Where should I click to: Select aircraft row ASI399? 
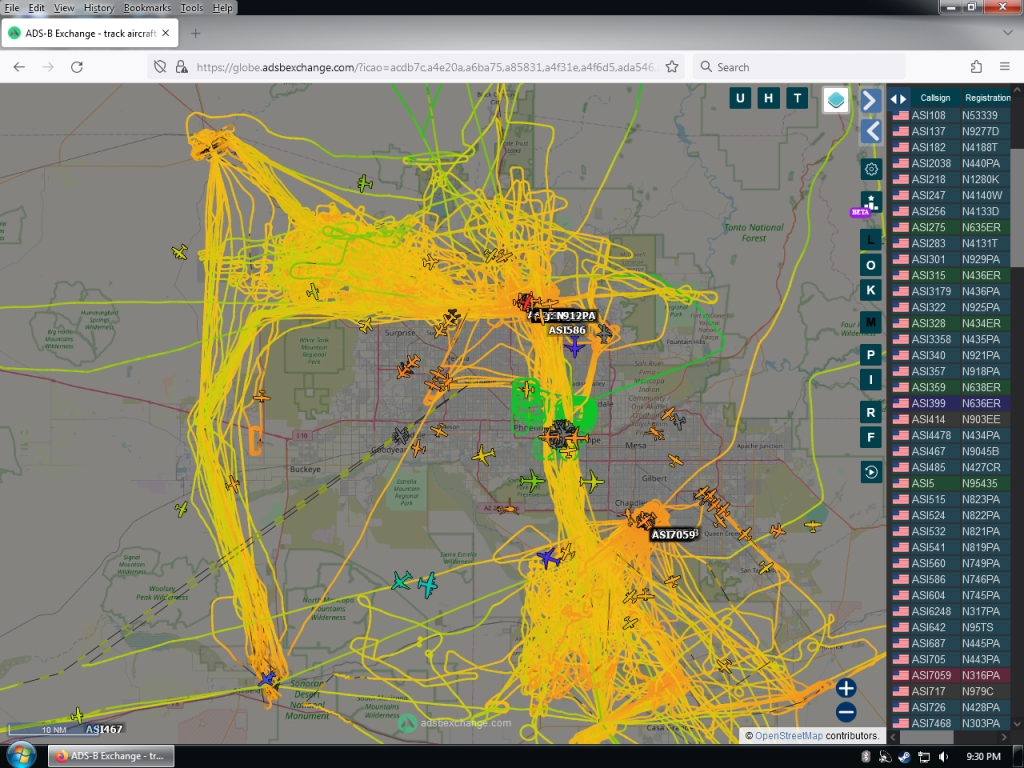point(951,403)
